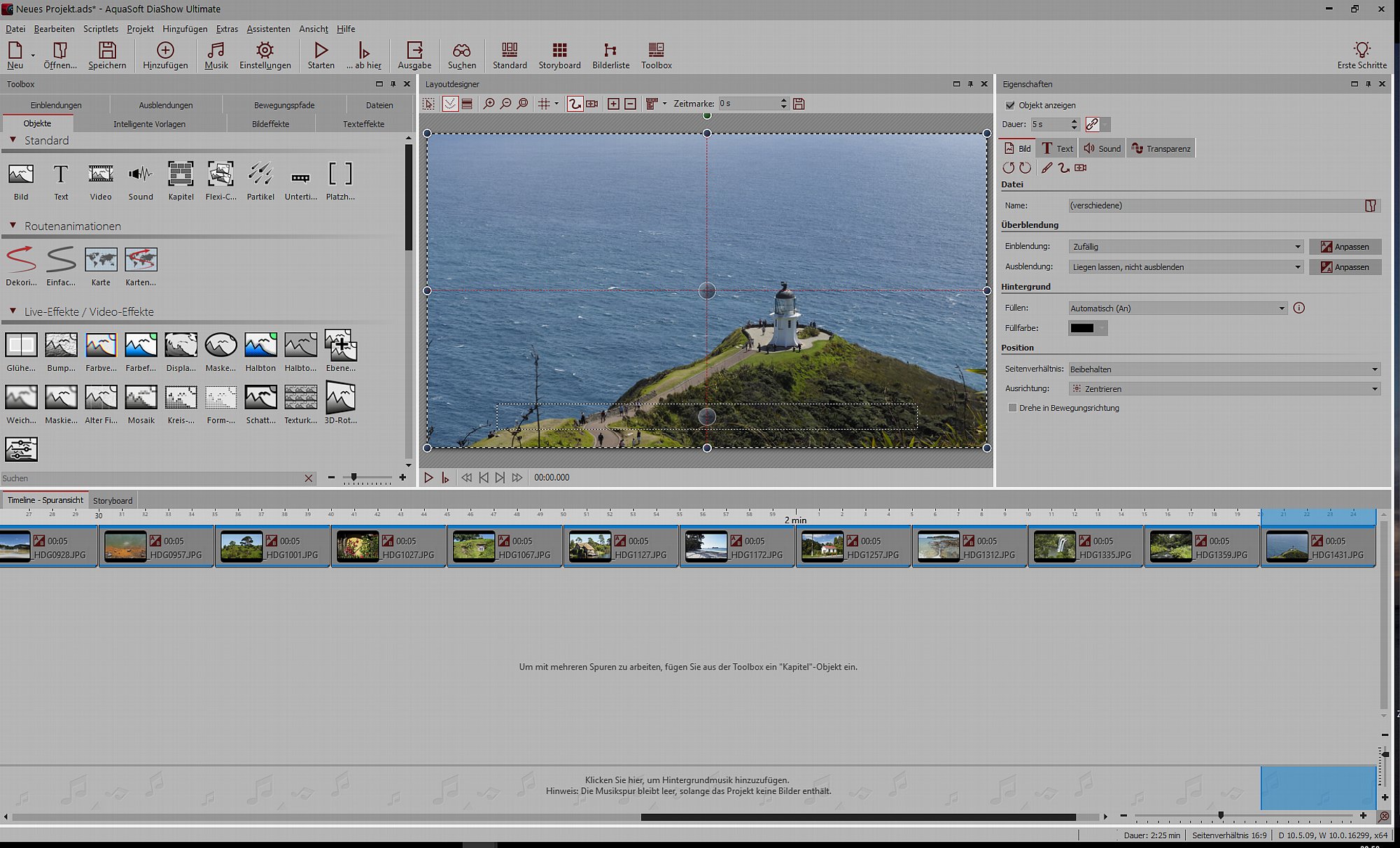The width and height of the screenshot is (1400, 848).
Task: Open the Musik toolbar icon
Action: click(216, 50)
